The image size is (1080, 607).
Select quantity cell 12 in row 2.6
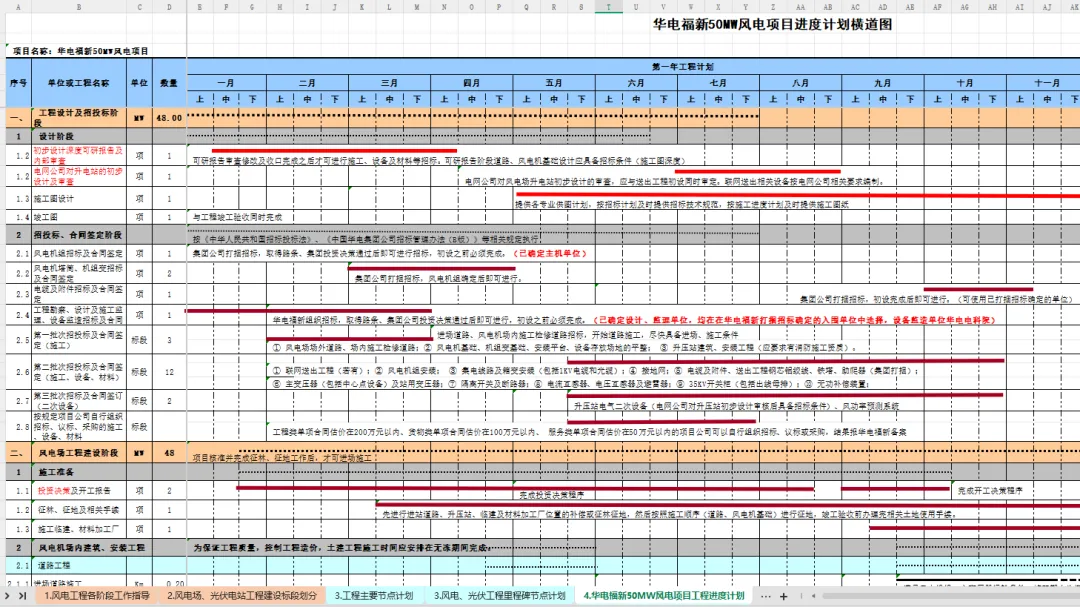click(x=169, y=372)
